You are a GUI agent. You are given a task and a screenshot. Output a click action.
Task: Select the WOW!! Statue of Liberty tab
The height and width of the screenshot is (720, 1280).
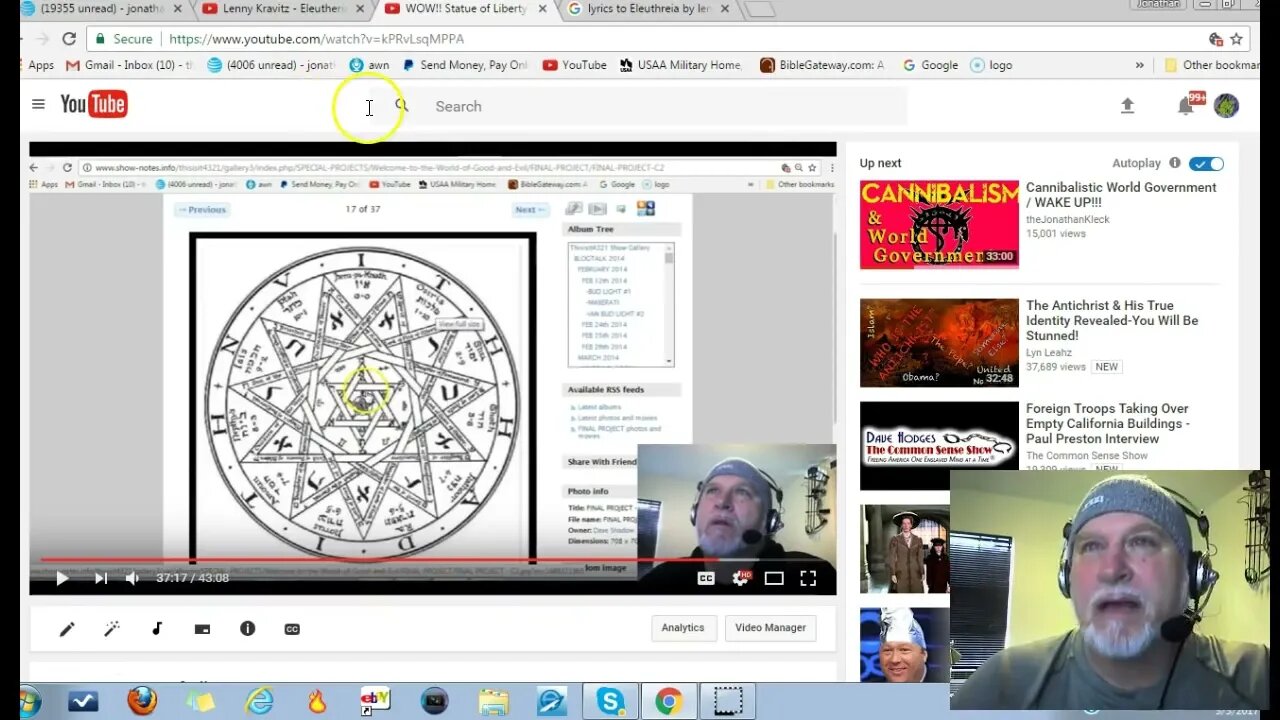click(466, 9)
